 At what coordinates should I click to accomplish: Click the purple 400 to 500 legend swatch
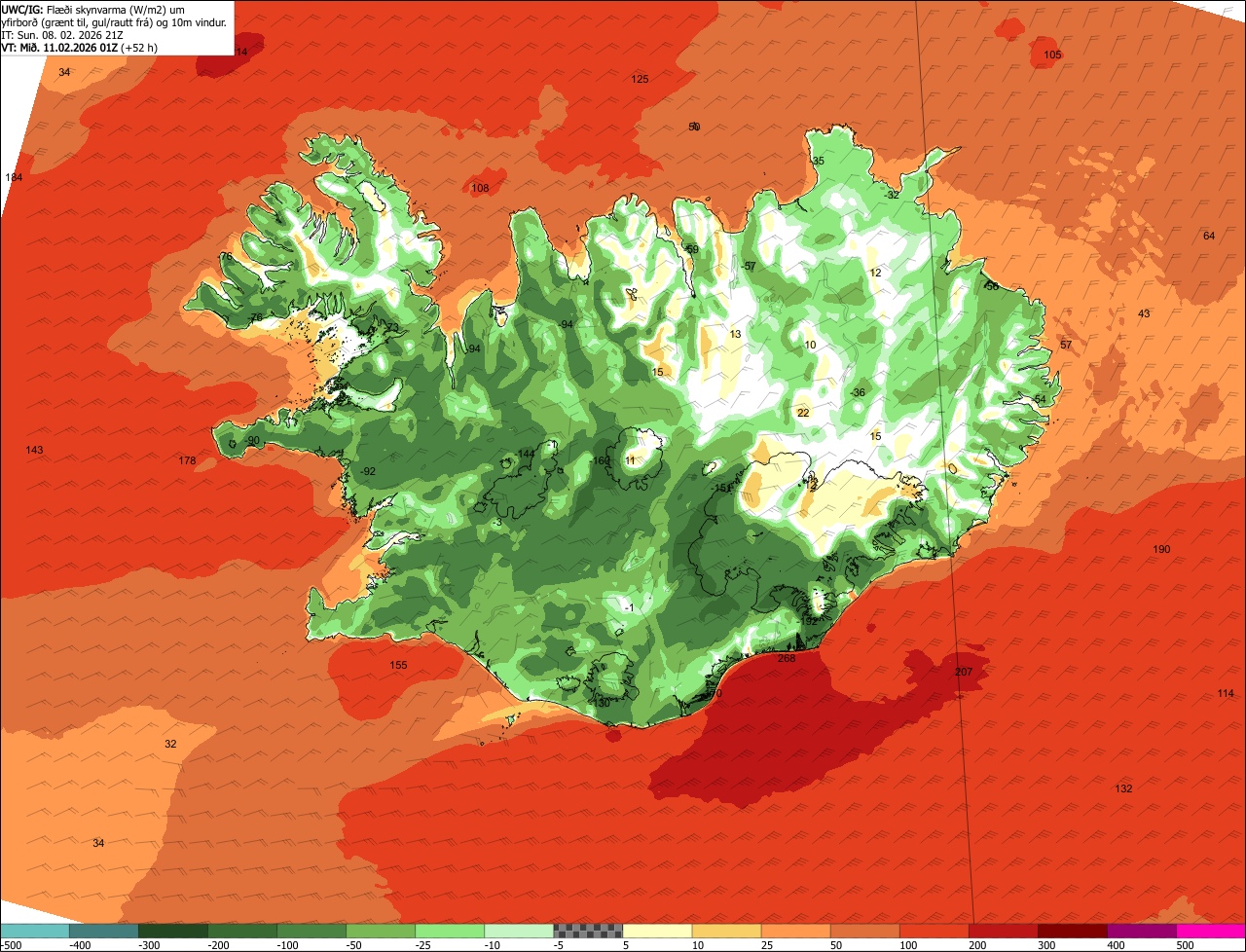[x=1142, y=931]
